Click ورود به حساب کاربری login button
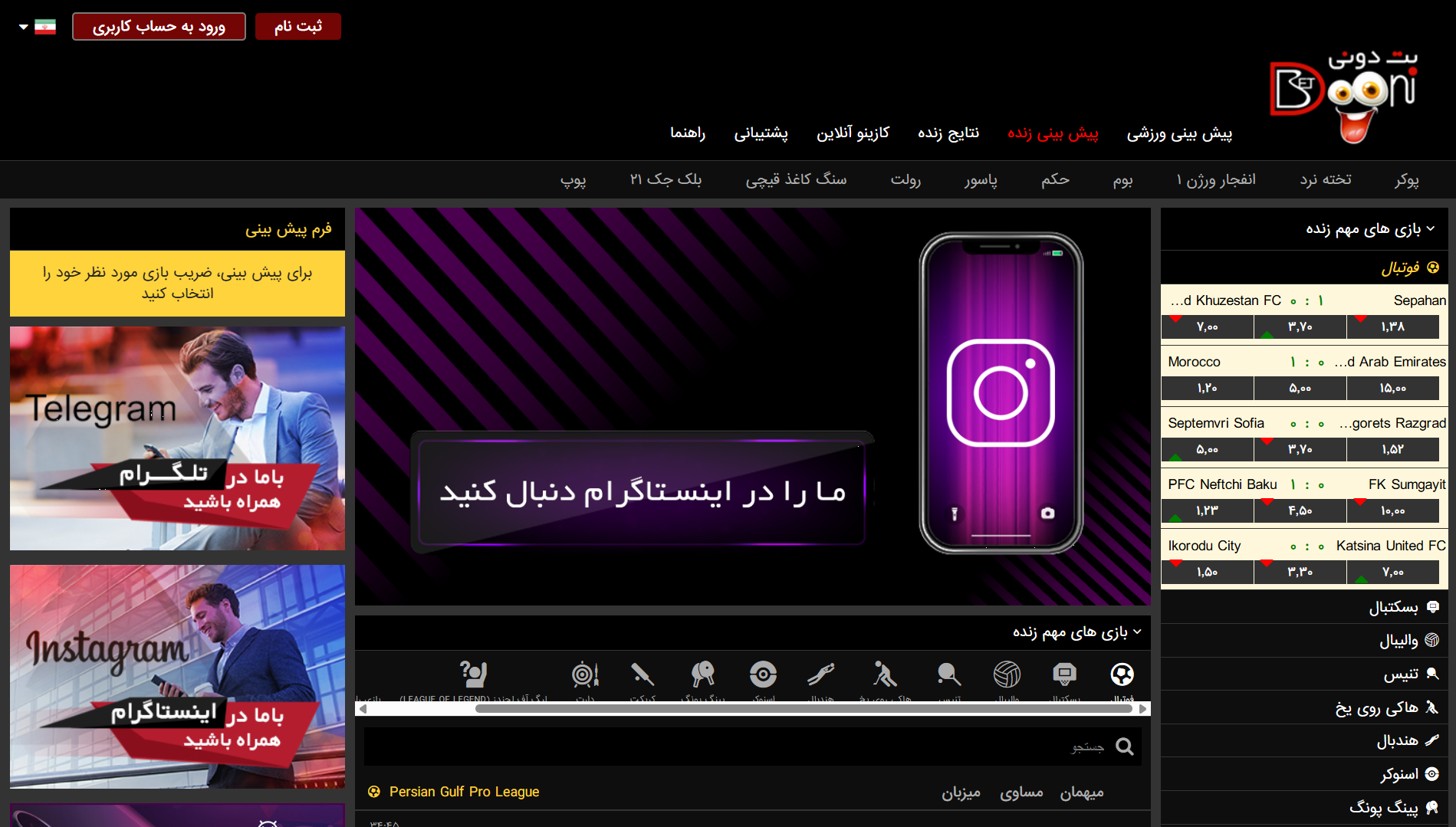This screenshot has width=1456, height=827. point(159,27)
